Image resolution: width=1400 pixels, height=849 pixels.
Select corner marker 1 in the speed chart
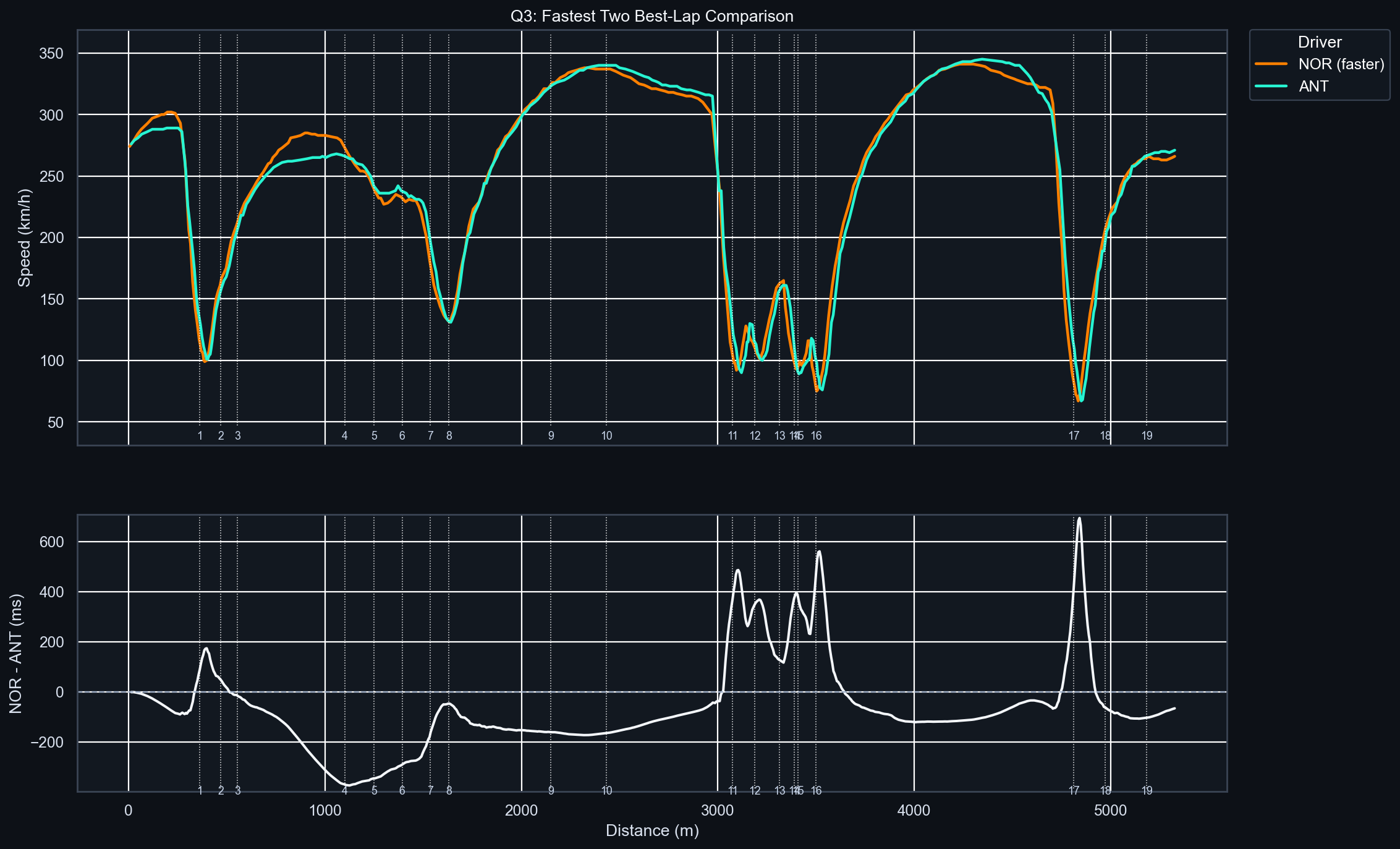200,436
